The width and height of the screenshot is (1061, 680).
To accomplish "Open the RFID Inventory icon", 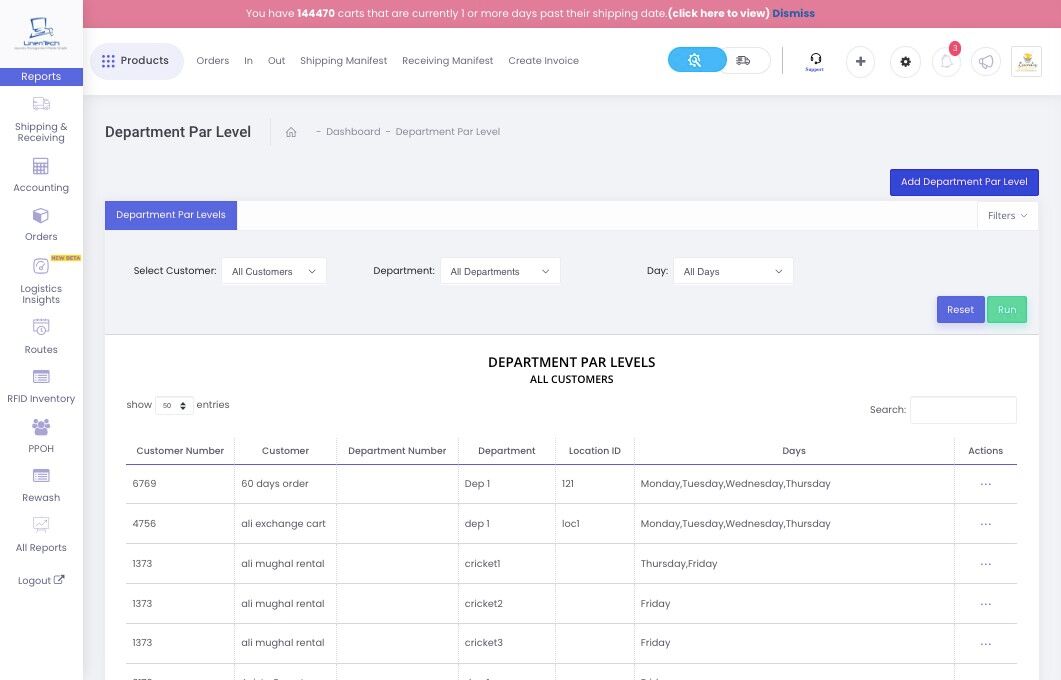I will coord(41,376).
